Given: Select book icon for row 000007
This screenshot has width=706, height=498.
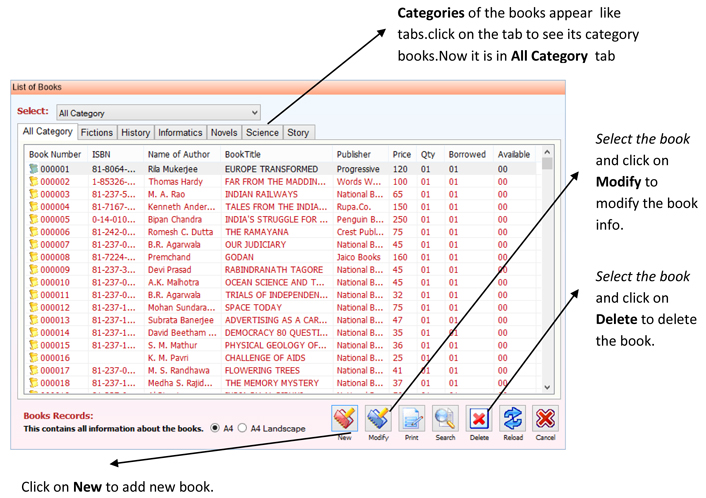Looking at the screenshot, I should 33,244.
